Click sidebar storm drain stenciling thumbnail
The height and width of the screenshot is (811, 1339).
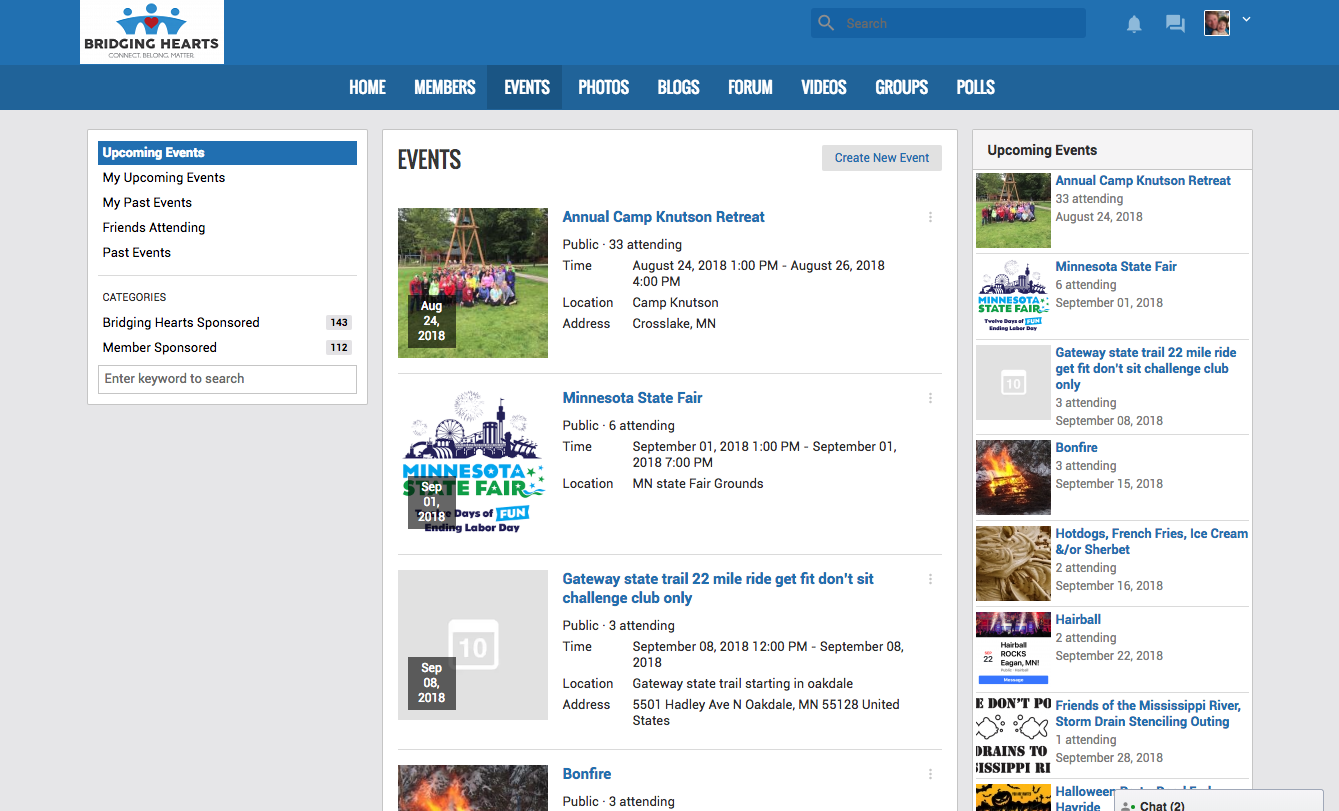pos(1013,735)
